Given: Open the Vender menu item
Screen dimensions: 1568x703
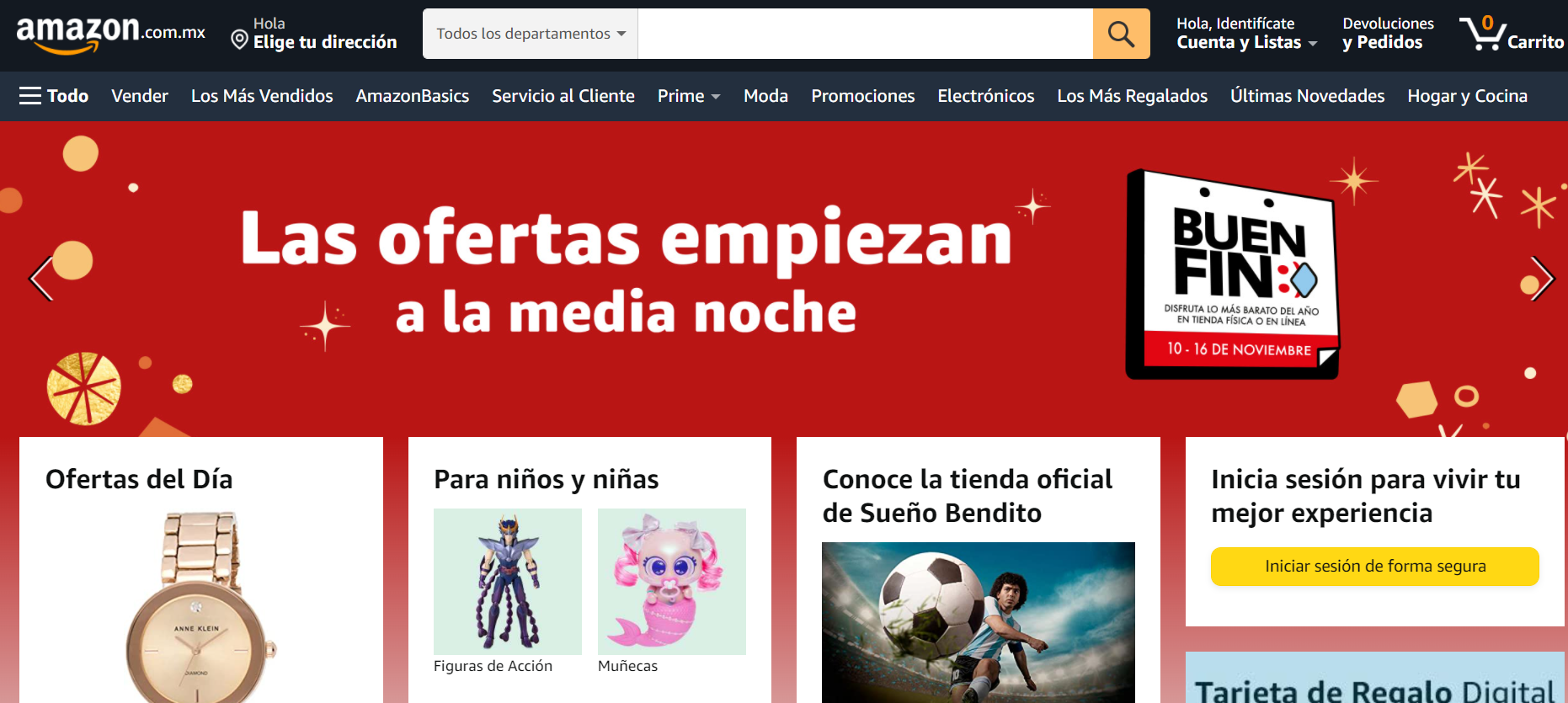Looking at the screenshot, I should point(140,96).
